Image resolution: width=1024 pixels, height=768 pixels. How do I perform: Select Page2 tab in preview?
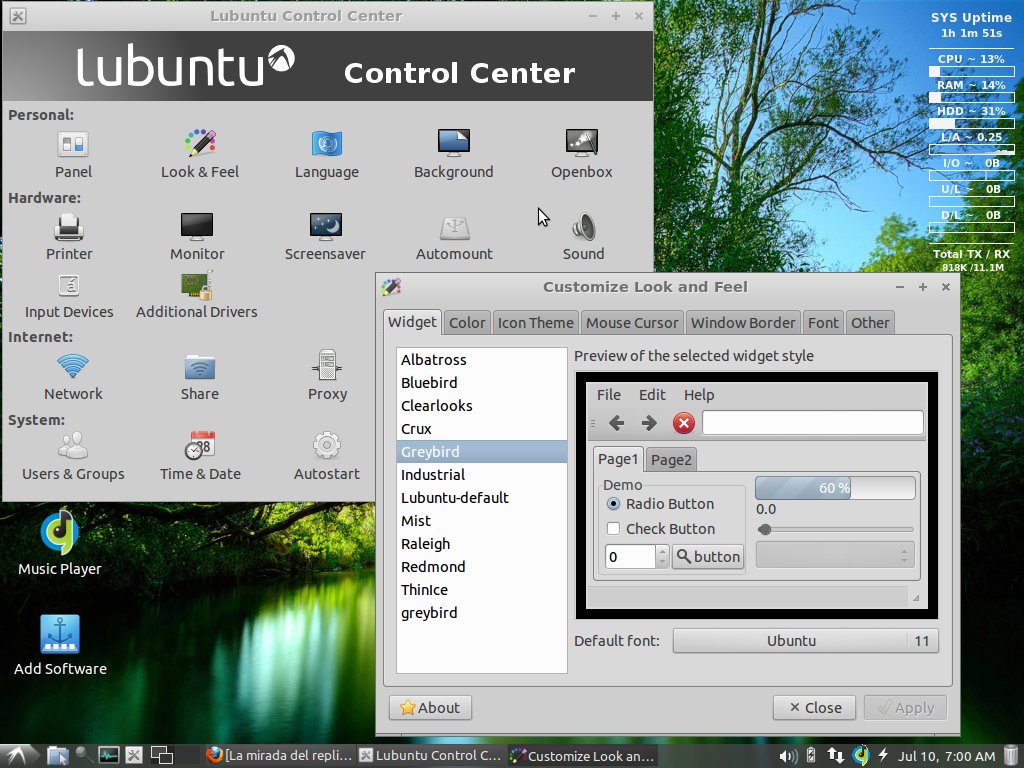[671, 460]
